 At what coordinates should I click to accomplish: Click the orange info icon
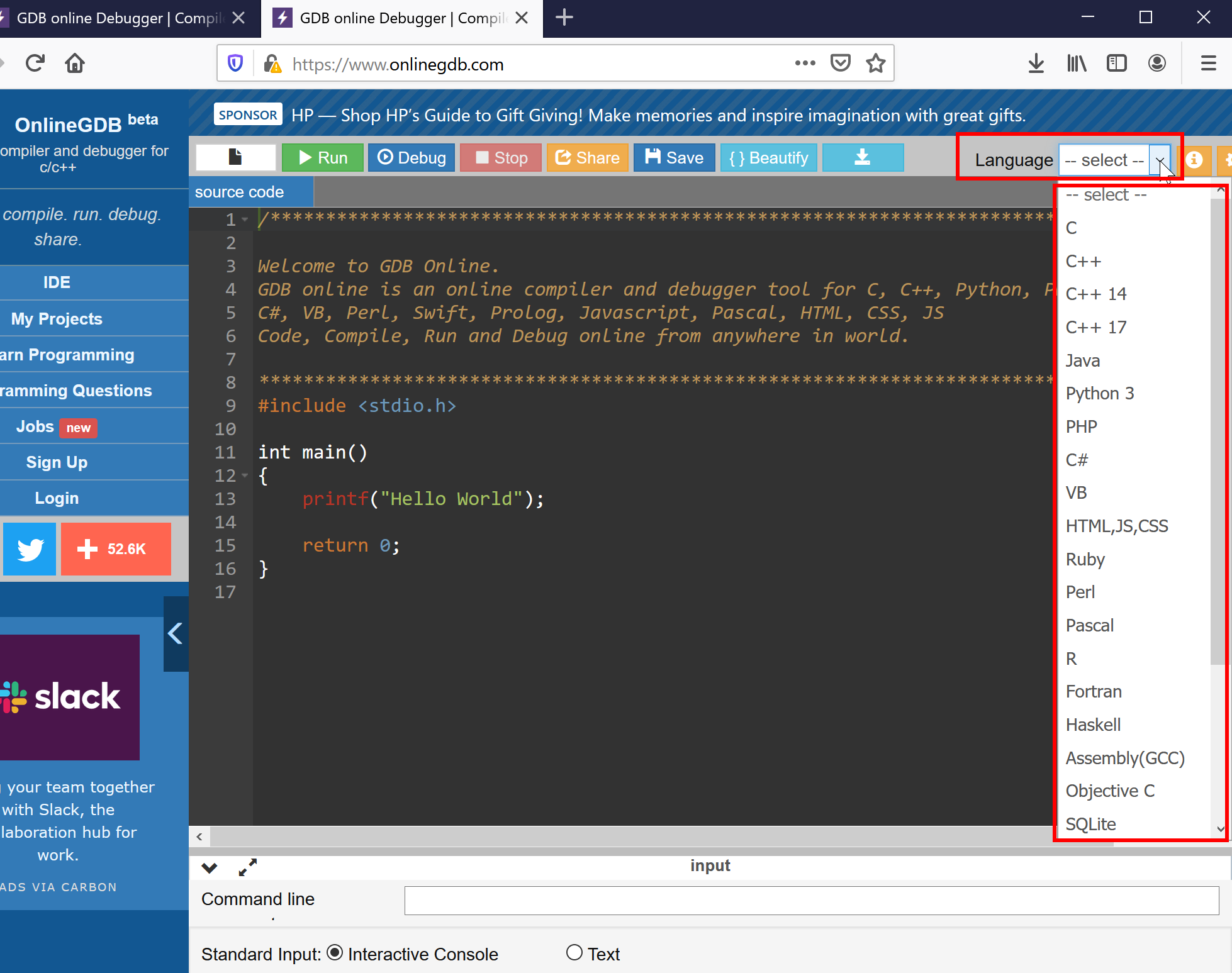tap(1194, 160)
